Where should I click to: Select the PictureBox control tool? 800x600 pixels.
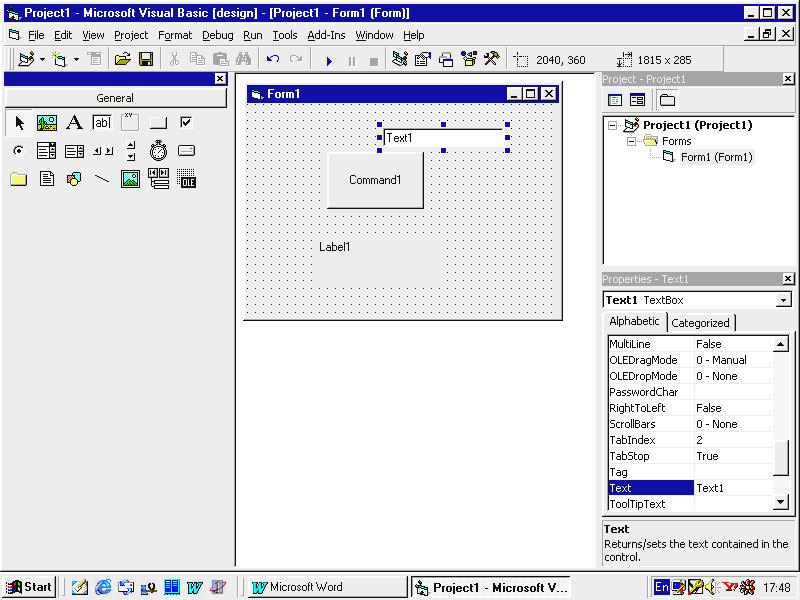point(46,123)
